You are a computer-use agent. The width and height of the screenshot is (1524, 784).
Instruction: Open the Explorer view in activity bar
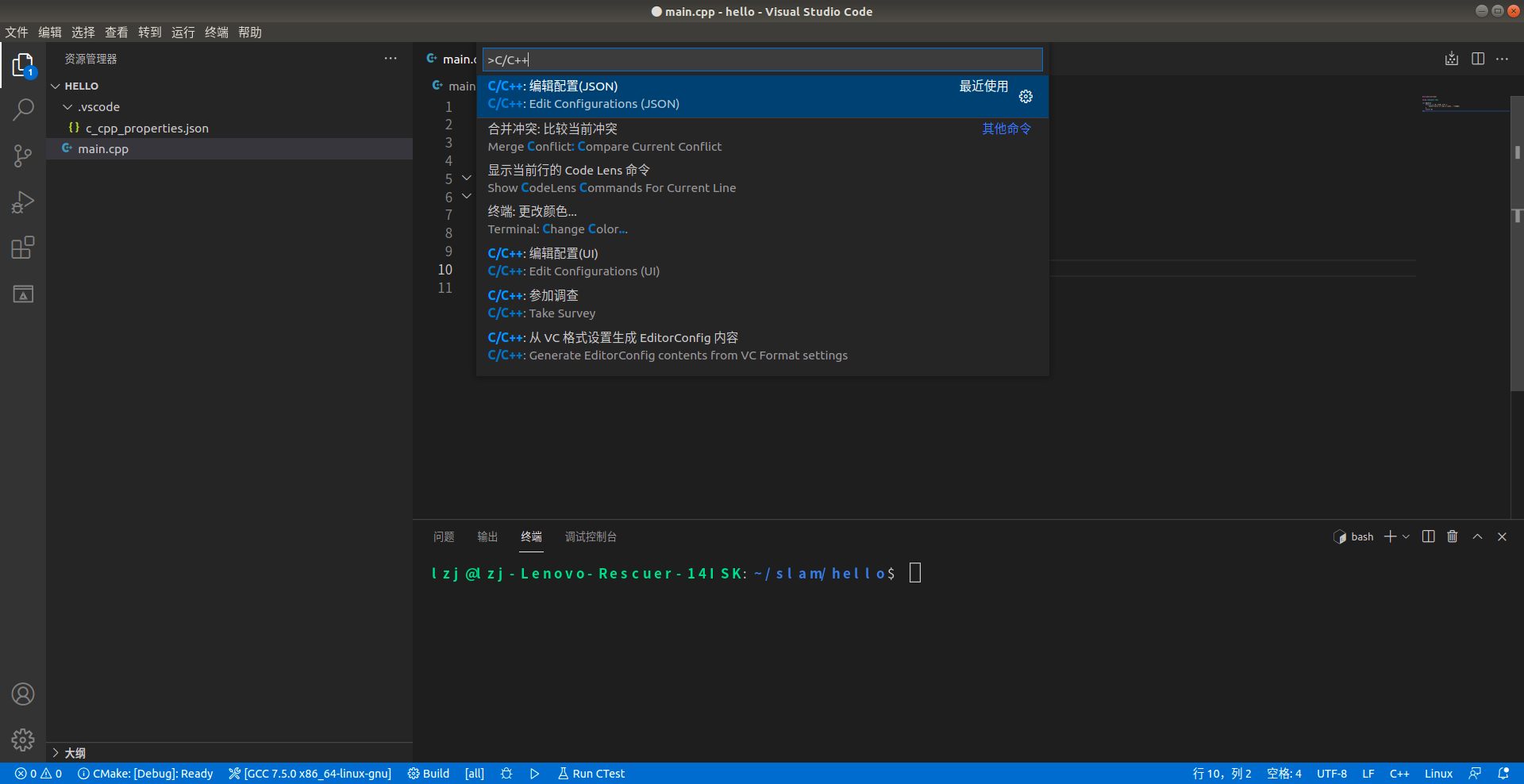click(x=23, y=65)
